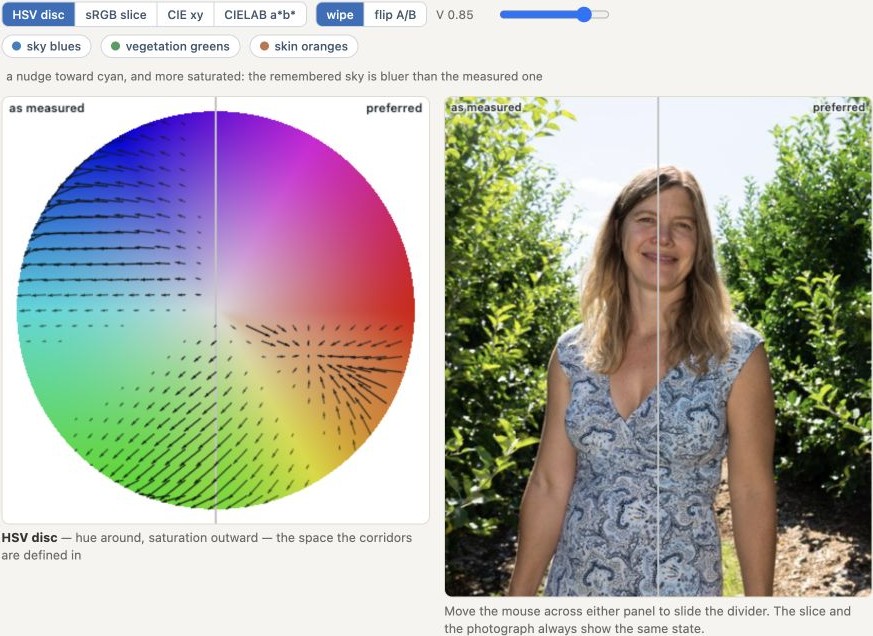Click the portrait photograph panel
Screen dimensions: 873x636
click(658, 346)
